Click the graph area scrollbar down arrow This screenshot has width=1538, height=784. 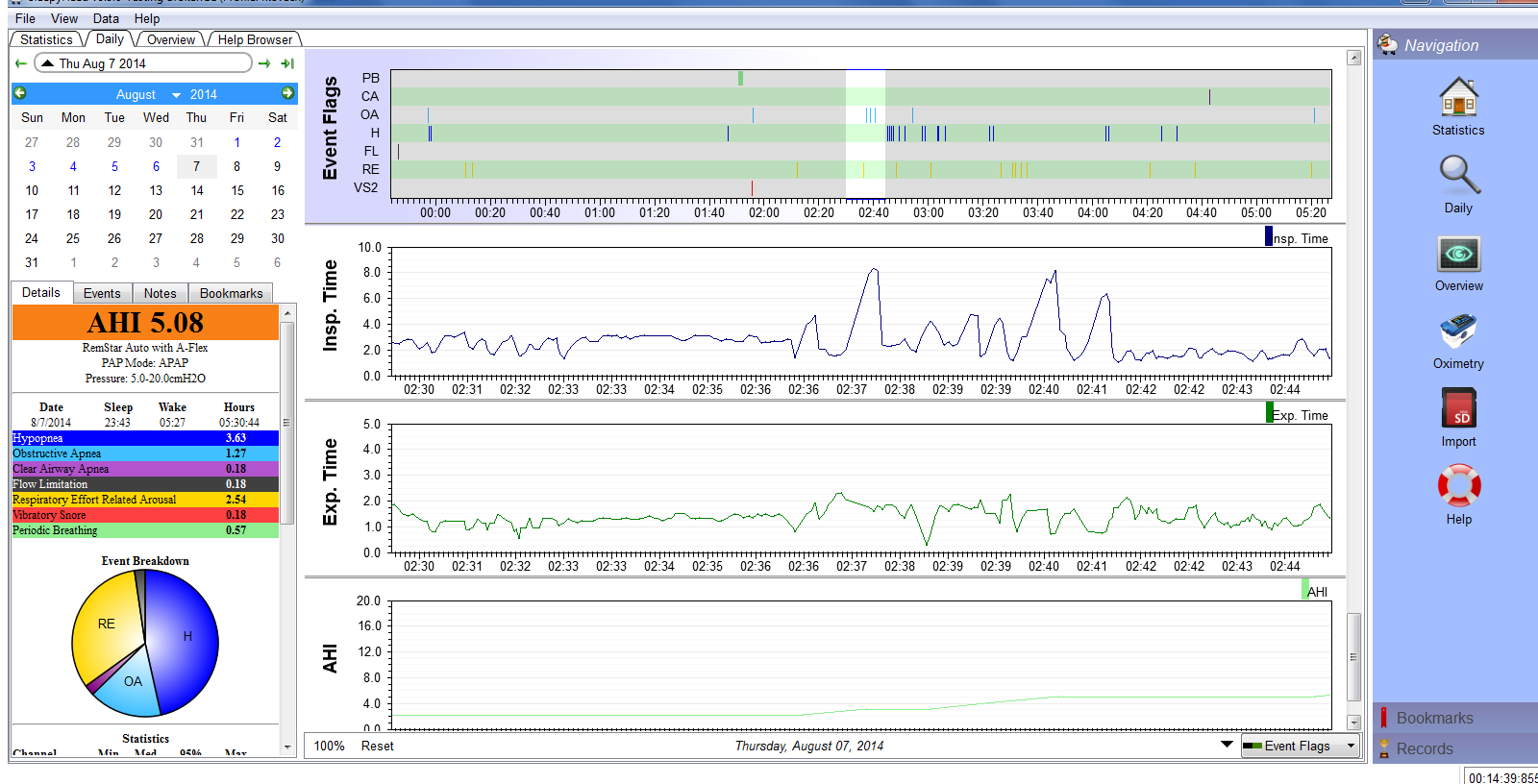(1353, 723)
